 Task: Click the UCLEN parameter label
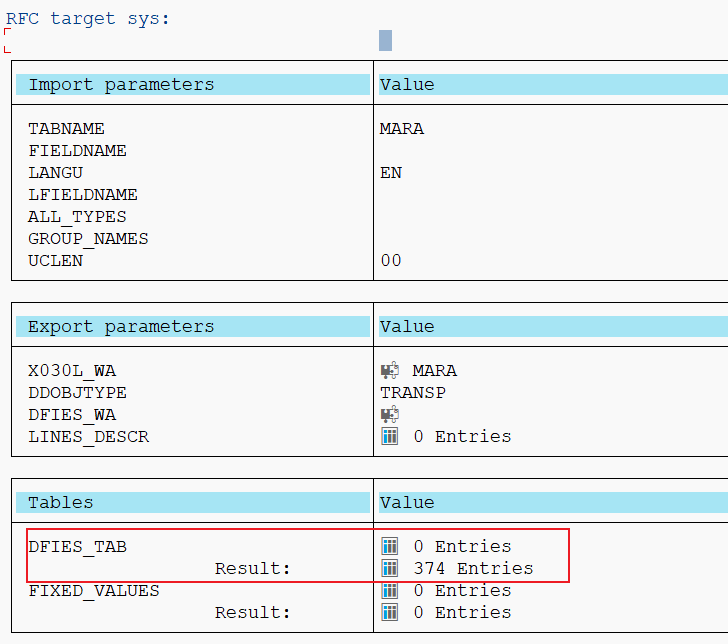tap(55, 260)
